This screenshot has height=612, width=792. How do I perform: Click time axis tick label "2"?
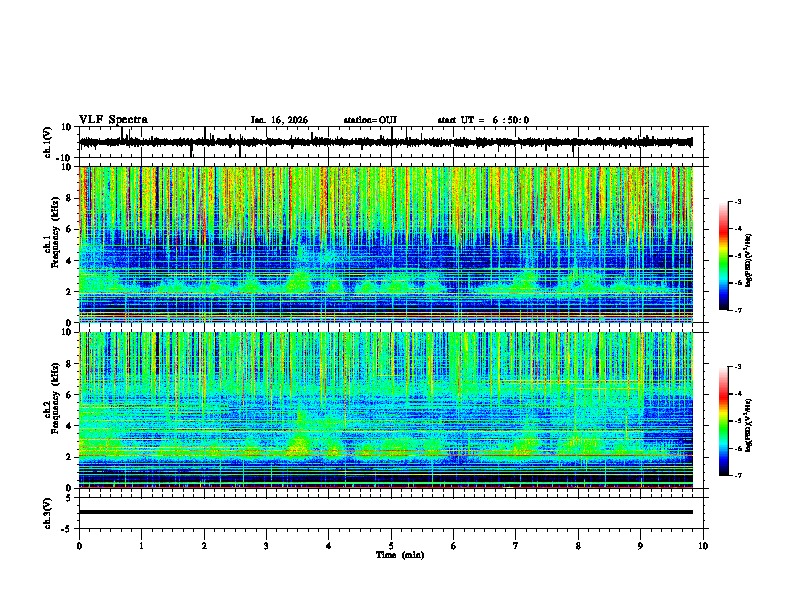pos(204,546)
